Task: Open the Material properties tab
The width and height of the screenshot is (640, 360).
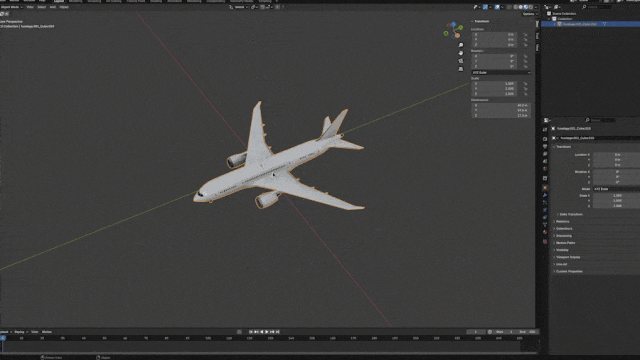Action: tap(545, 232)
